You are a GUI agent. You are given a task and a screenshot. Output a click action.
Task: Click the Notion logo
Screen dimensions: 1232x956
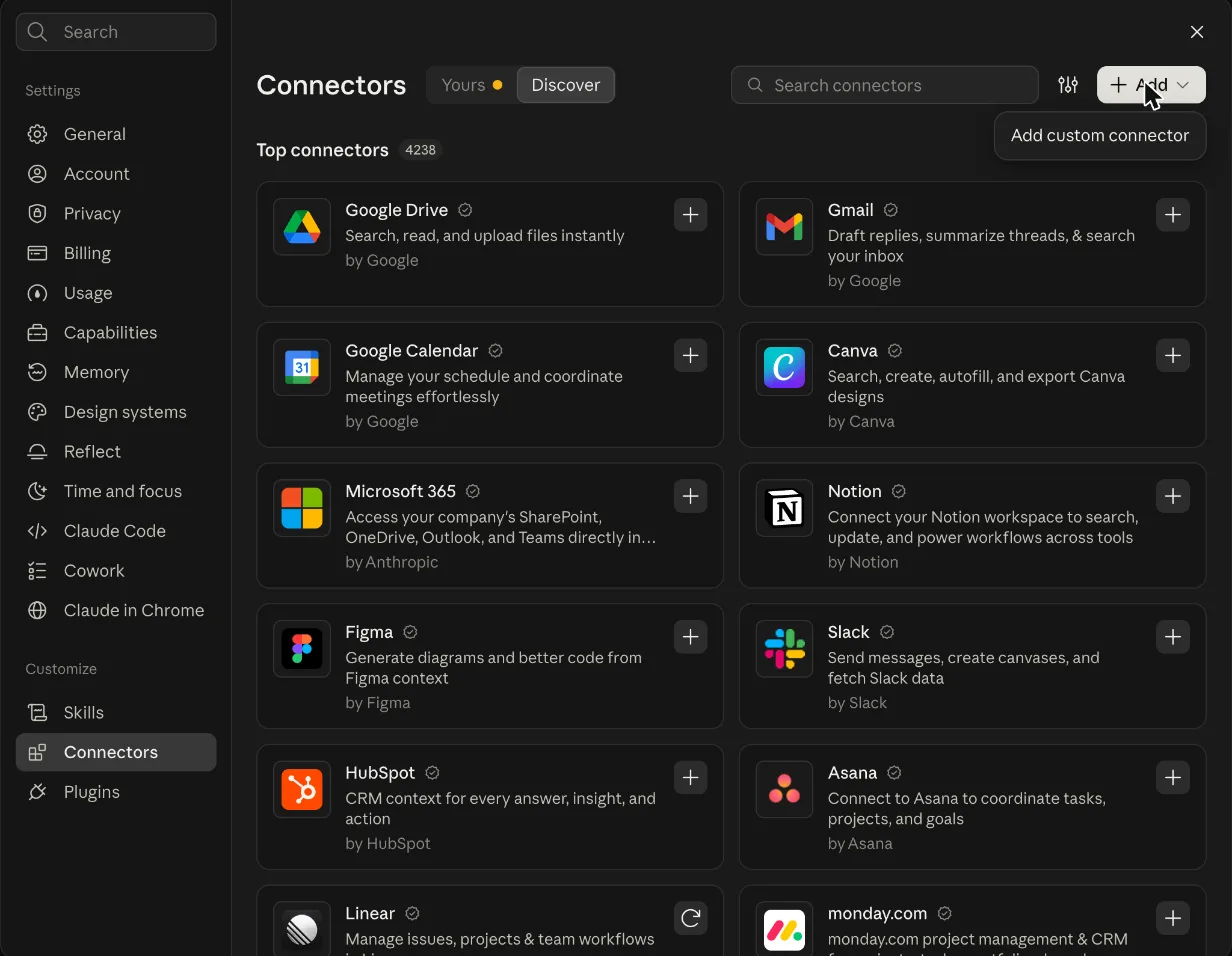coord(784,509)
